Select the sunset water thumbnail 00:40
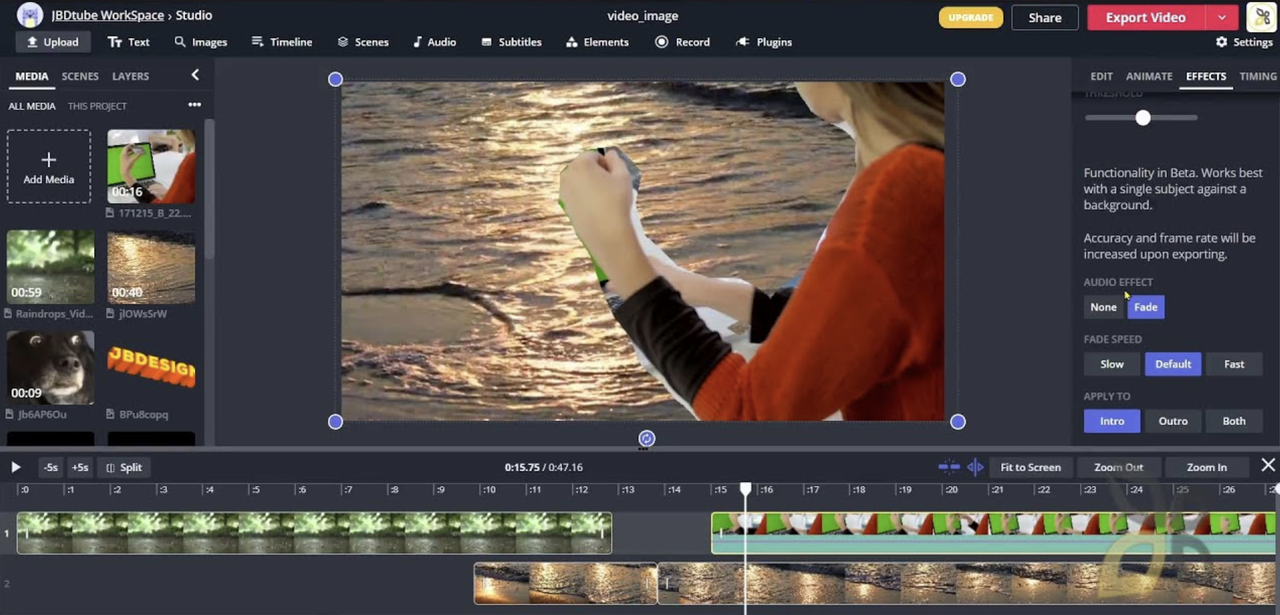 151,267
